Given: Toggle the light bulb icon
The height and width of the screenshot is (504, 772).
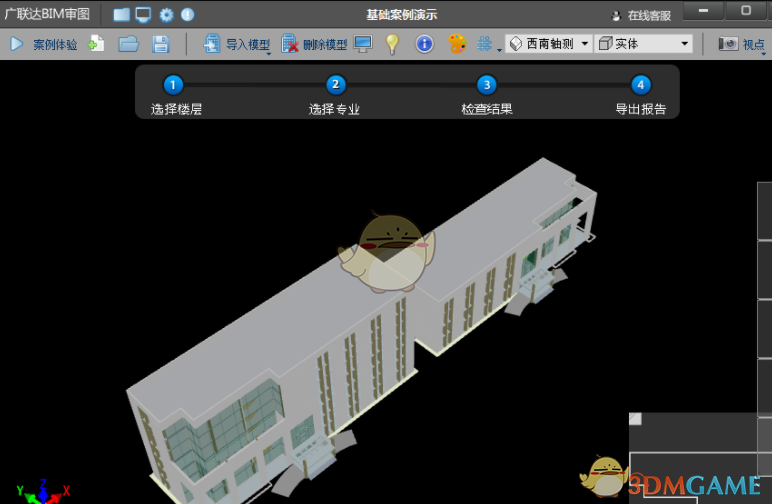Looking at the screenshot, I should click(x=393, y=44).
